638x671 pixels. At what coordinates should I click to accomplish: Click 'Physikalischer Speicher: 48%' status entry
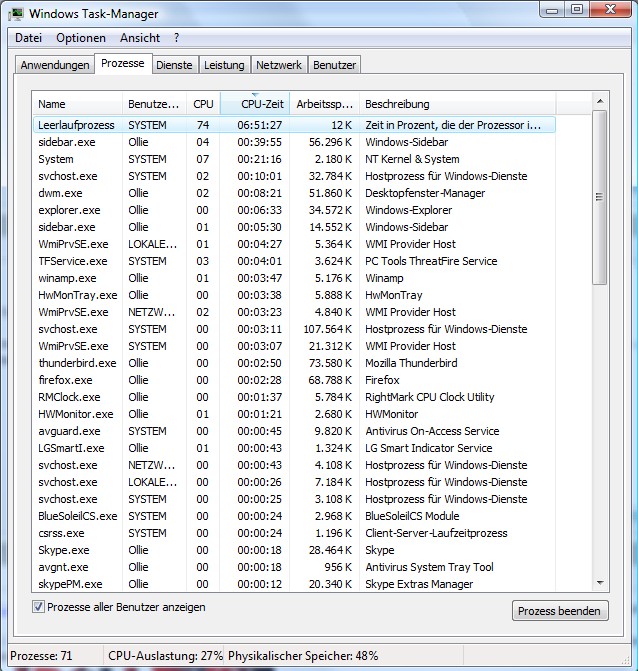(303, 656)
